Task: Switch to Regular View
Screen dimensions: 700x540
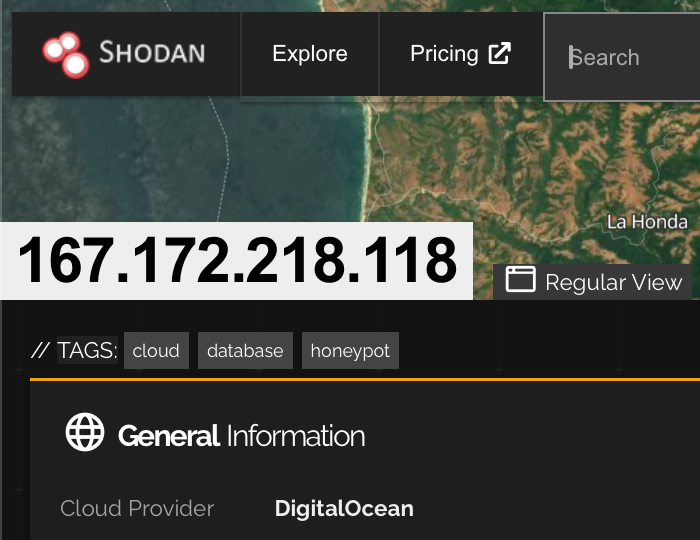Action: [x=613, y=283]
